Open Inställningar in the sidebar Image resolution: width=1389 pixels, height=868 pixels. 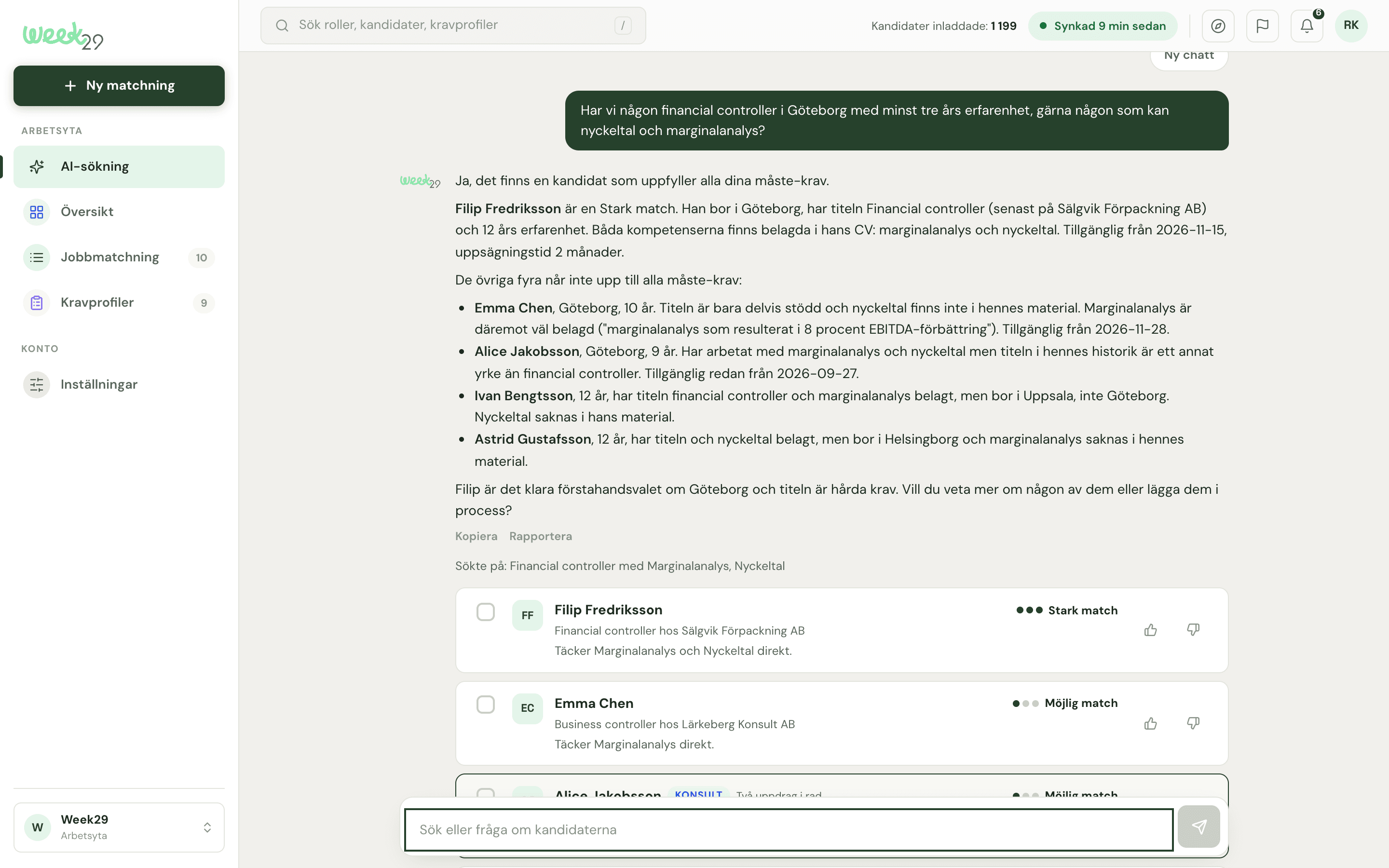coord(119,385)
